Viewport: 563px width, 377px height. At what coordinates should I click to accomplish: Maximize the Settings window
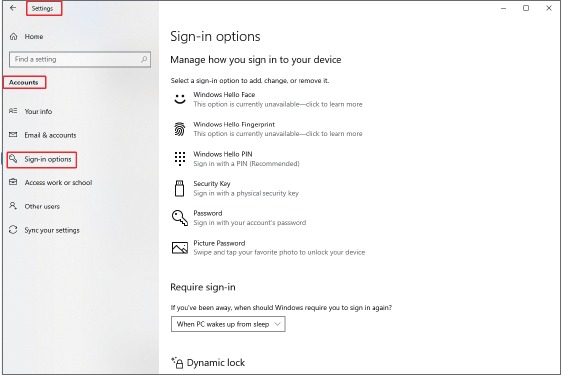[x=526, y=8]
